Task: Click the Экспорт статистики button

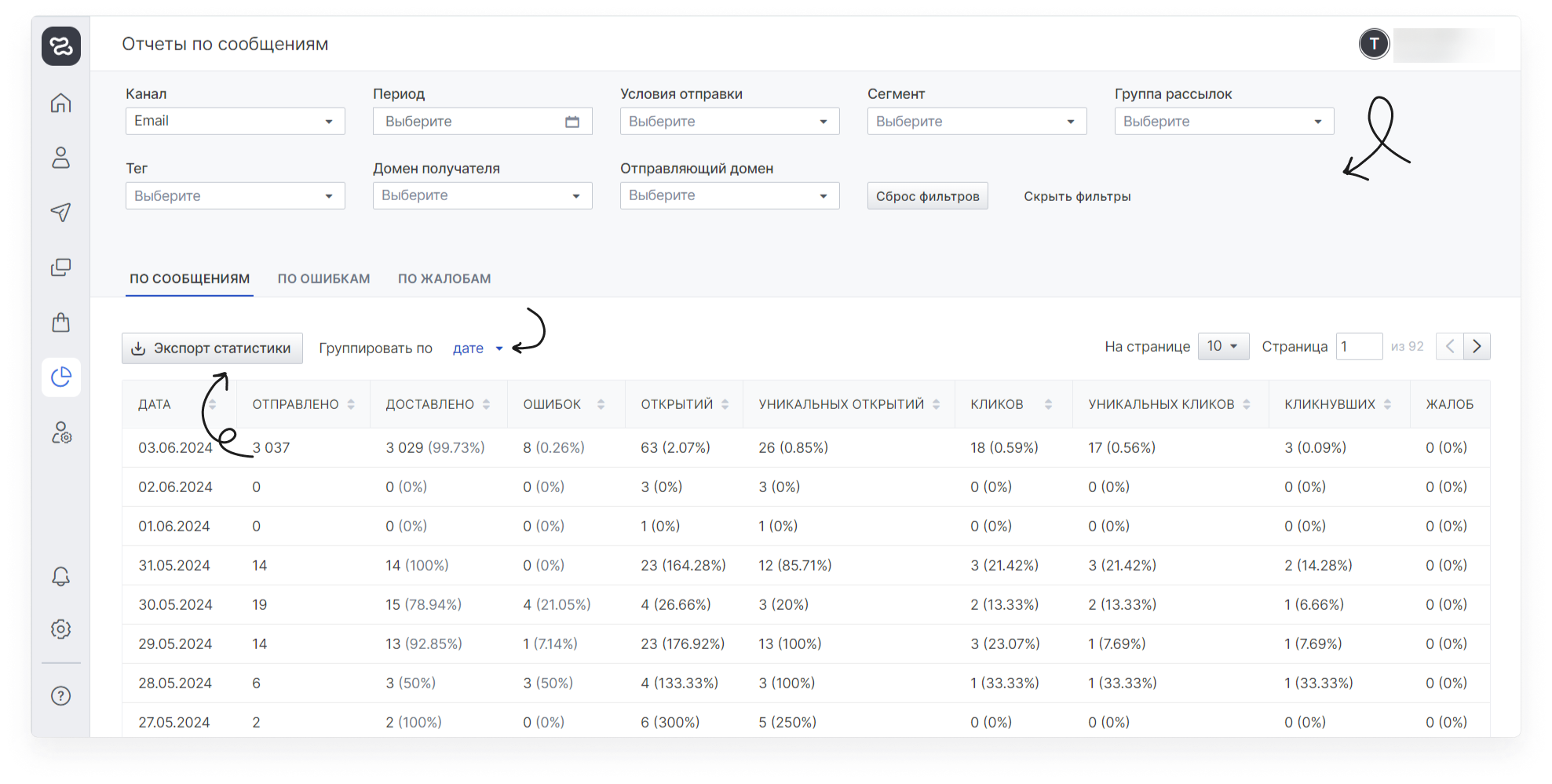Action: (x=212, y=348)
